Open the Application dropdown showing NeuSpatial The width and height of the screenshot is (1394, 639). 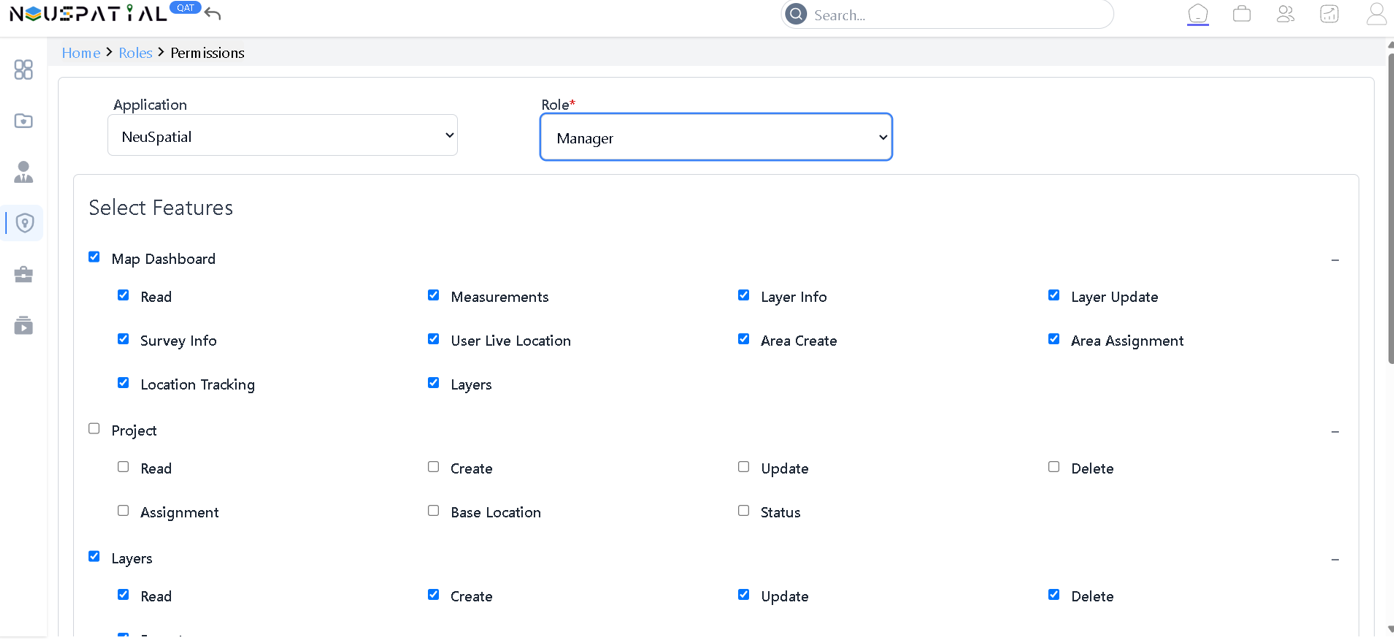tap(282, 136)
